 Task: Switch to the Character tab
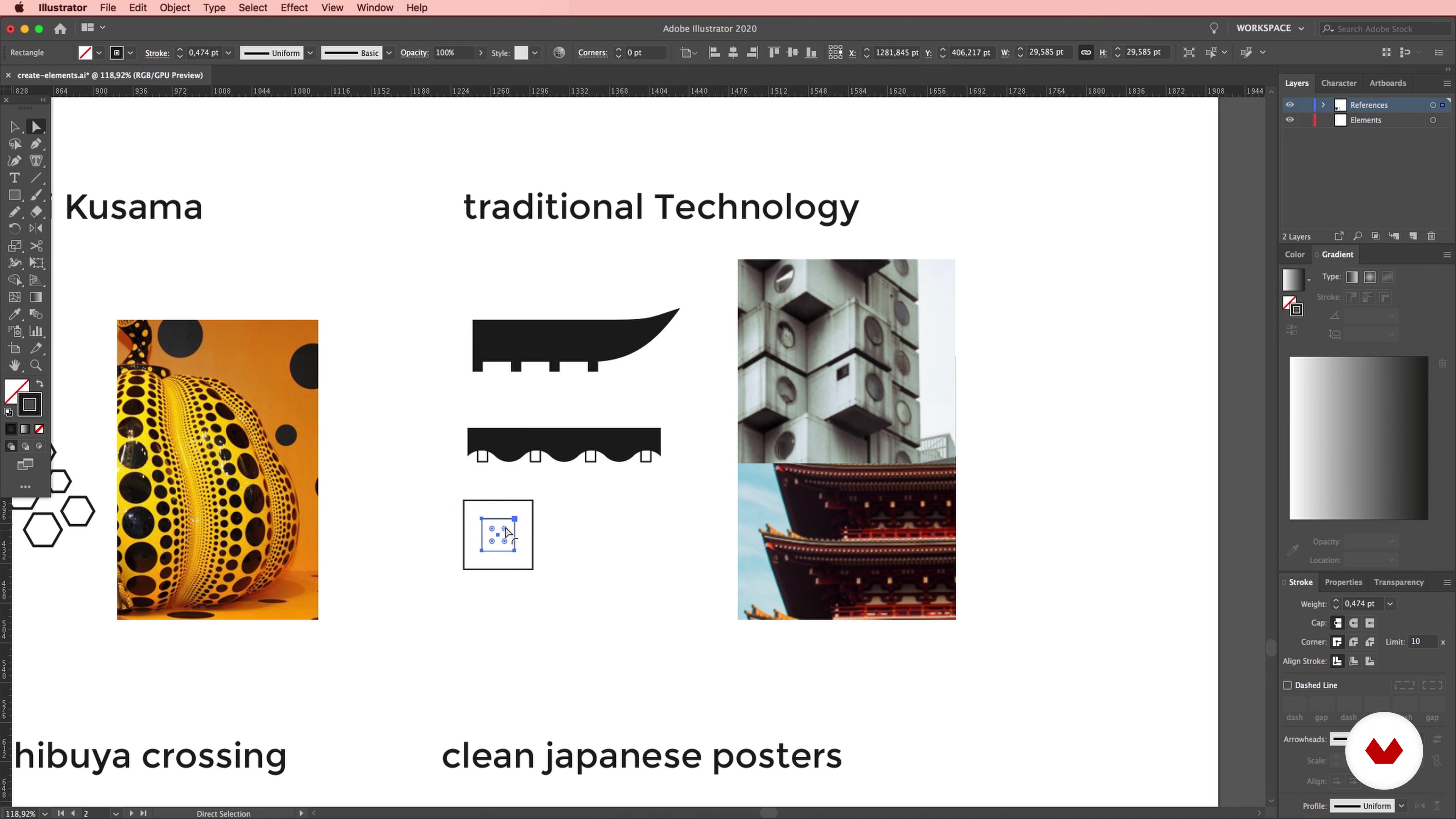[x=1338, y=83]
